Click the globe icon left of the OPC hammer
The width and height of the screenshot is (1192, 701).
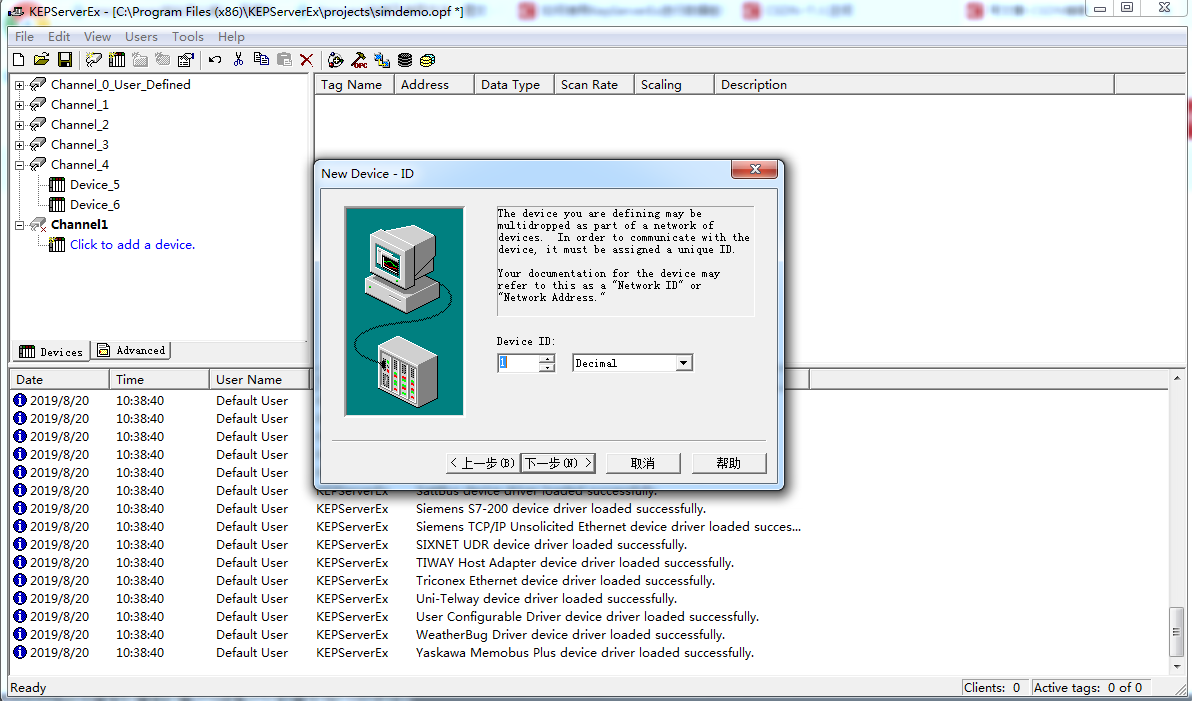pyautogui.click(x=335, y=59)
